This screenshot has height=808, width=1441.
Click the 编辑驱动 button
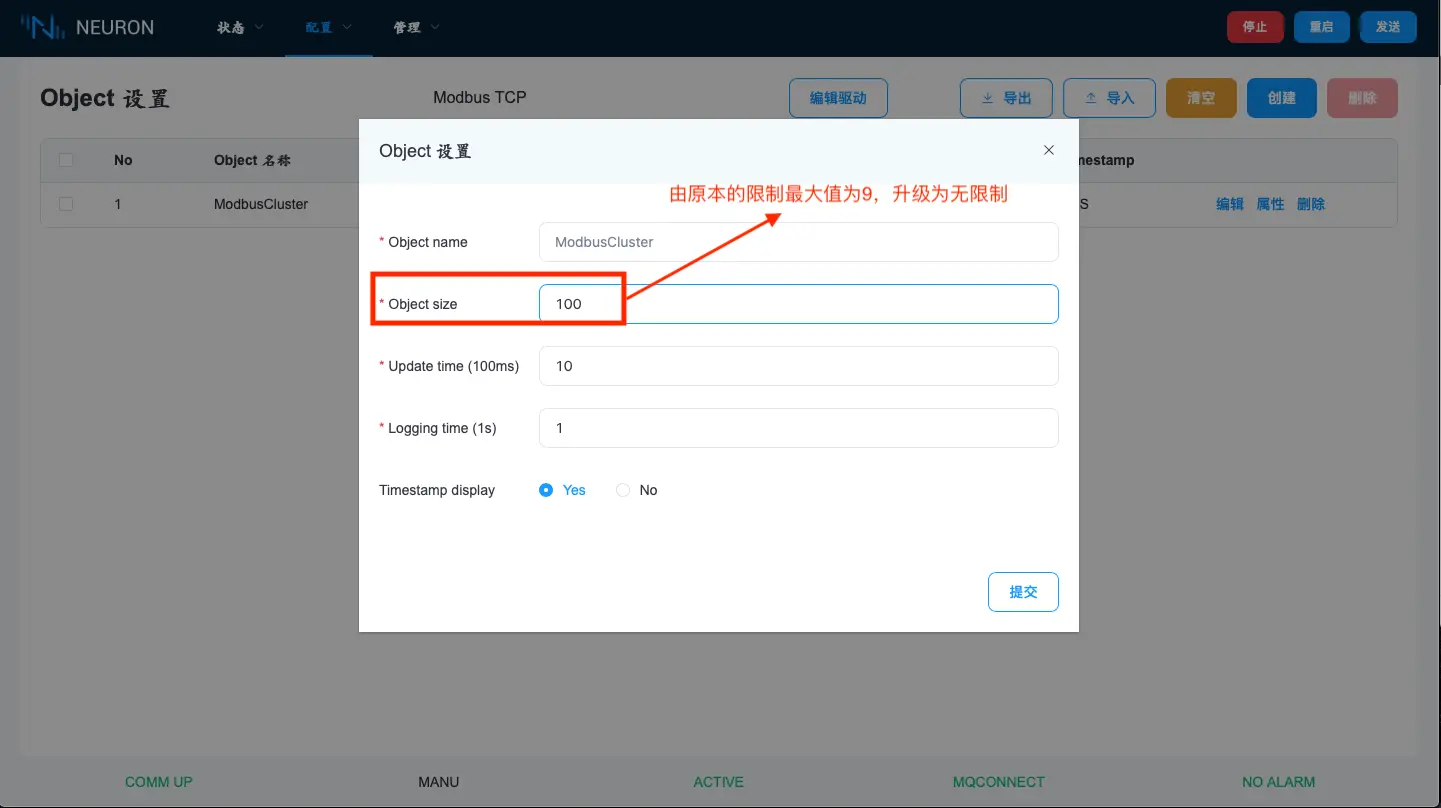(x=838, y=98)
